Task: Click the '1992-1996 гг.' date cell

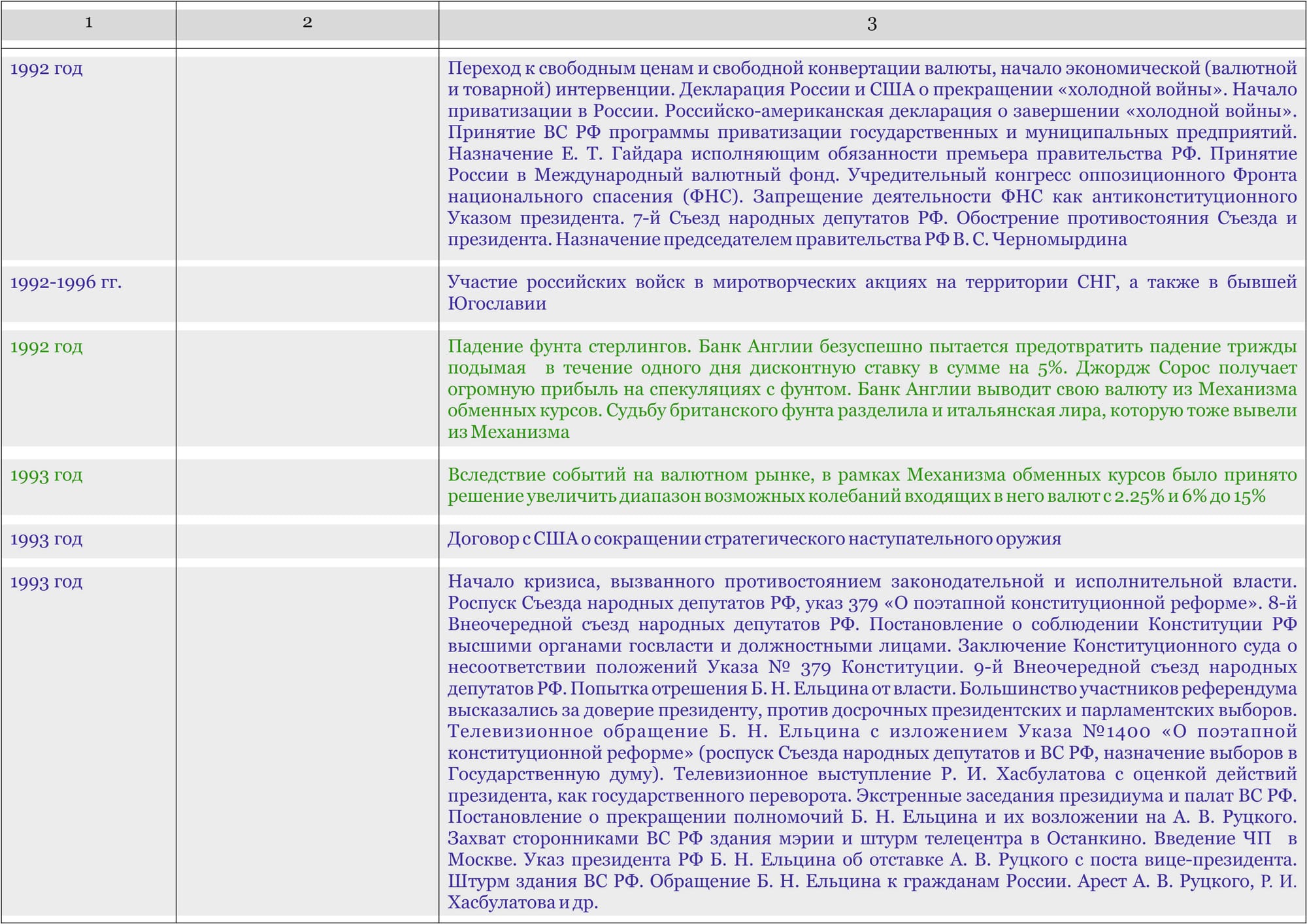Action: pos(88,293)
